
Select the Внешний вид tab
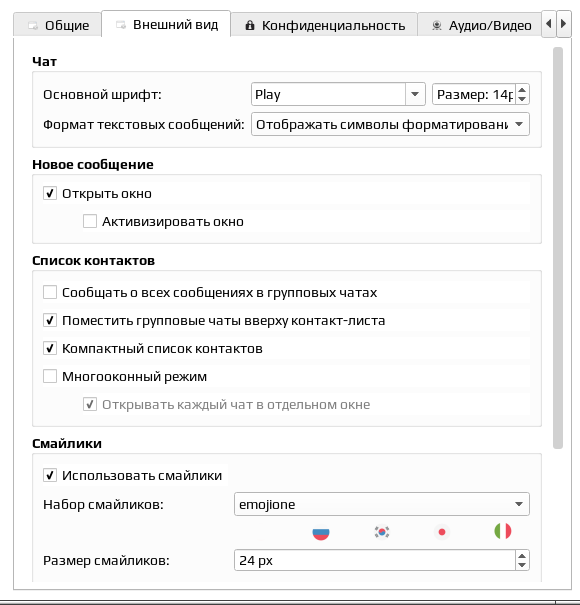click(166, 24)
